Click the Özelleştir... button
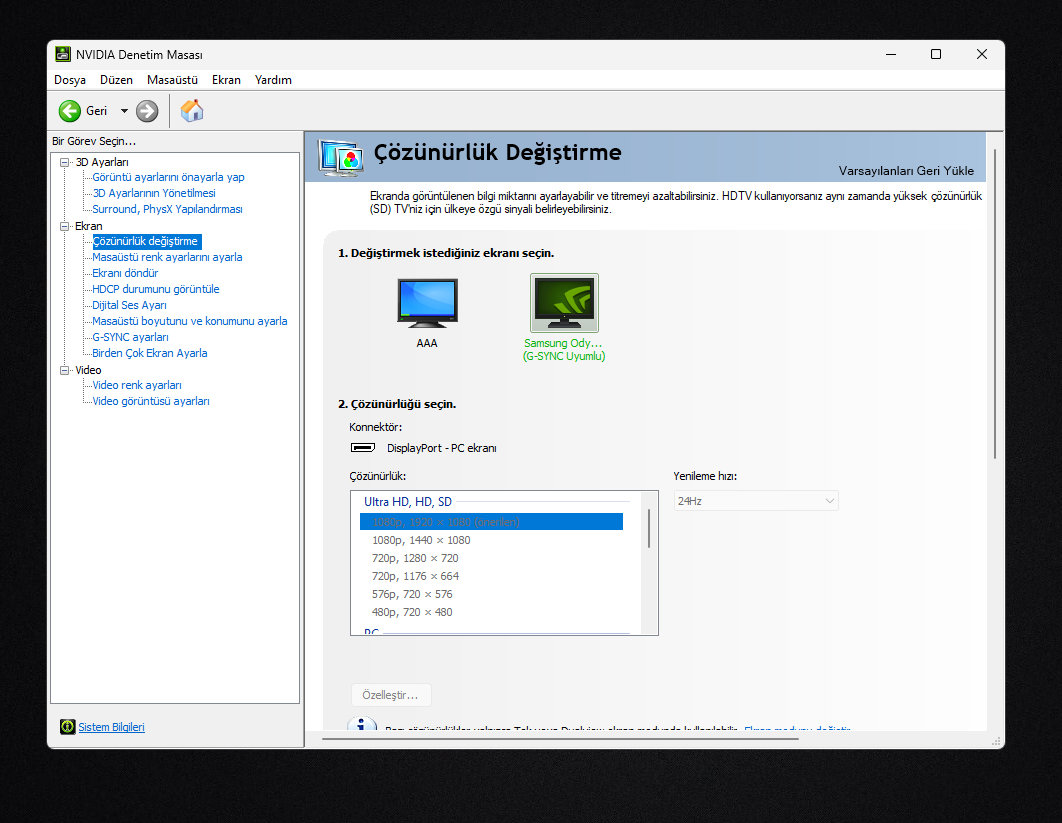The image size is (1062, 823). pyautogui.click(x=391, y=695)
